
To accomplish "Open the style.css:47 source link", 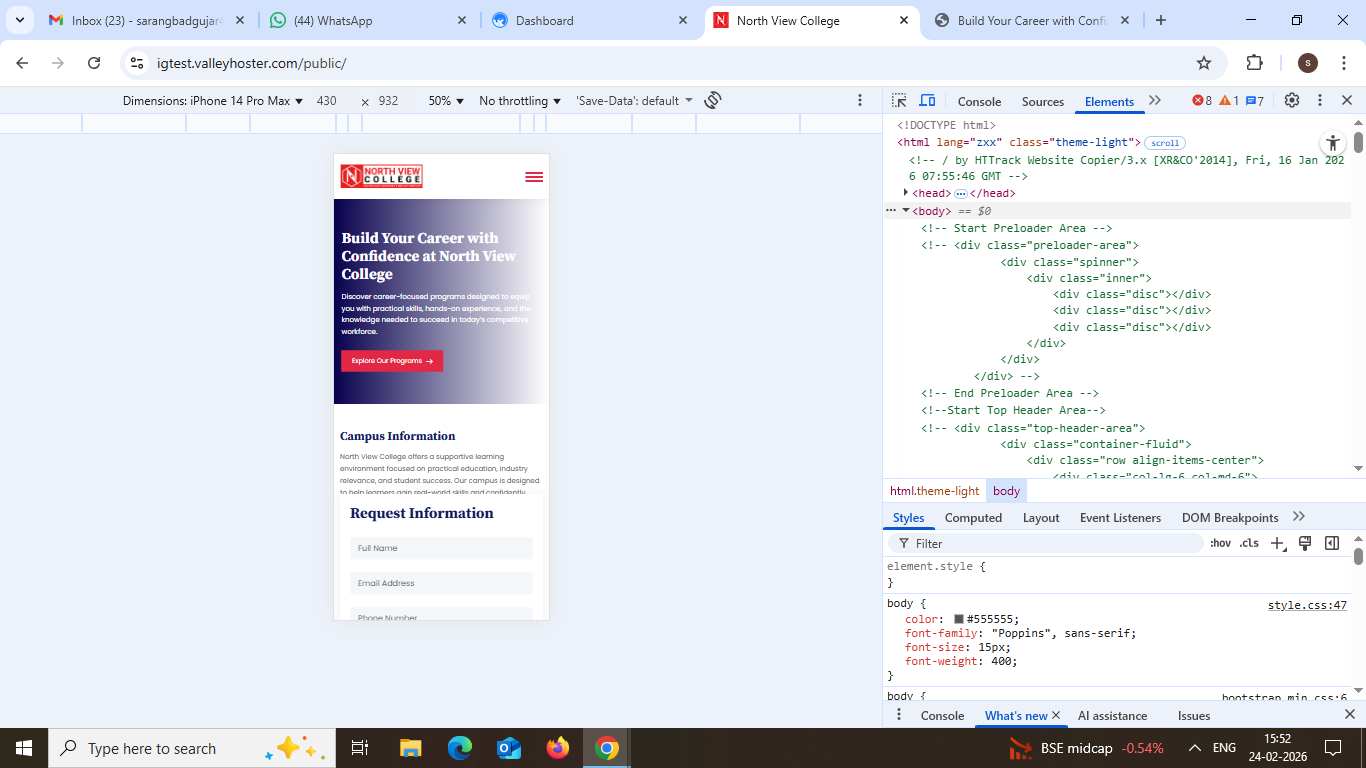I will point(1307,605).
